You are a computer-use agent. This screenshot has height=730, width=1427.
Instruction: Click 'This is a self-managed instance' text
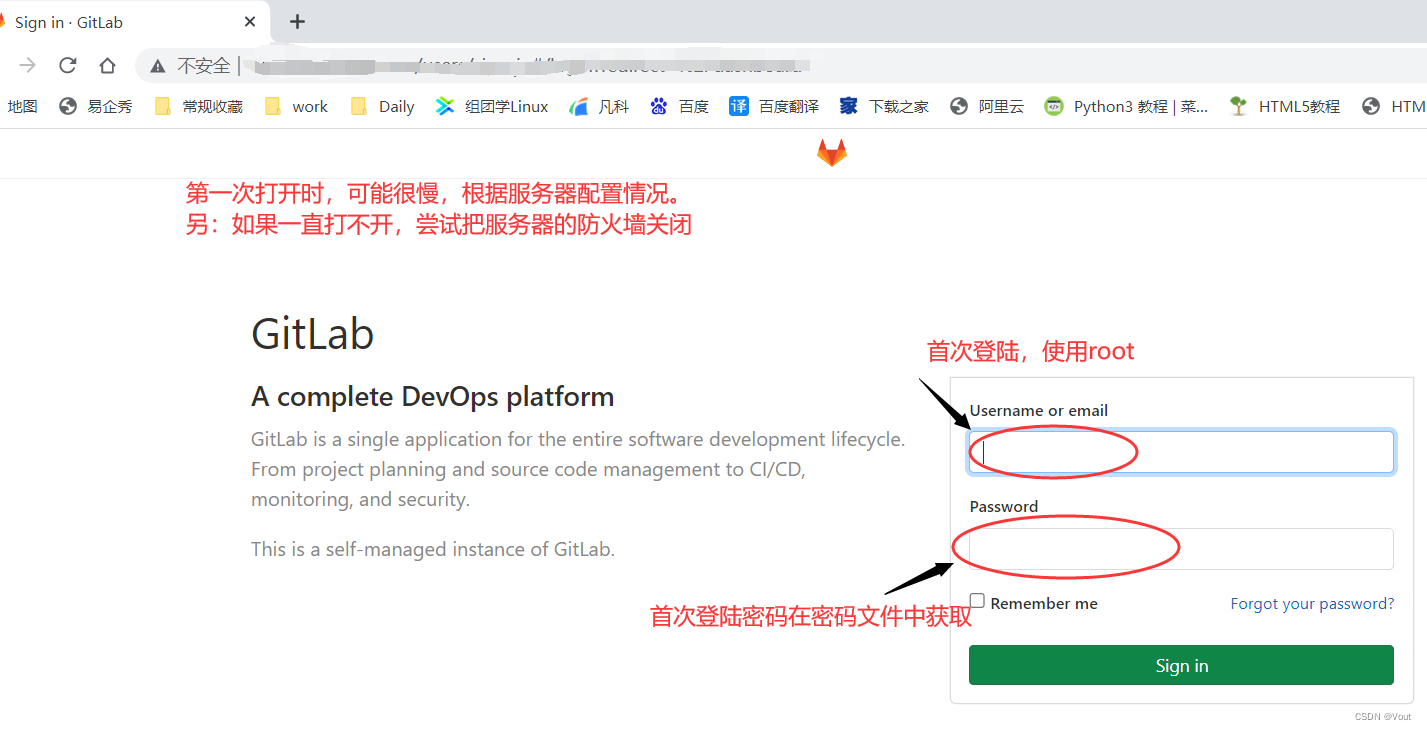(x=433, y=549)
